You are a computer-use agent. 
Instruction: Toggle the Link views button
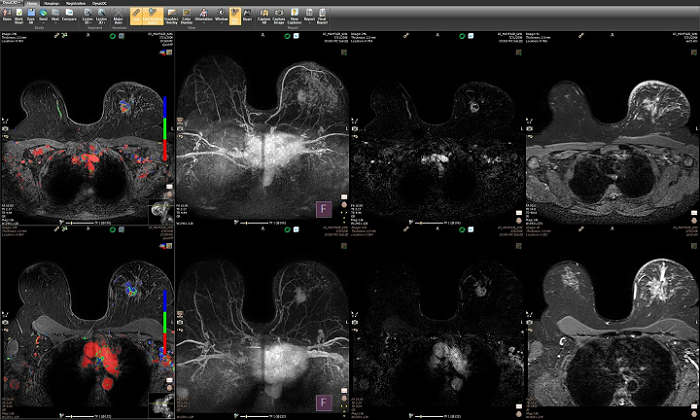(x=136, y=17)
